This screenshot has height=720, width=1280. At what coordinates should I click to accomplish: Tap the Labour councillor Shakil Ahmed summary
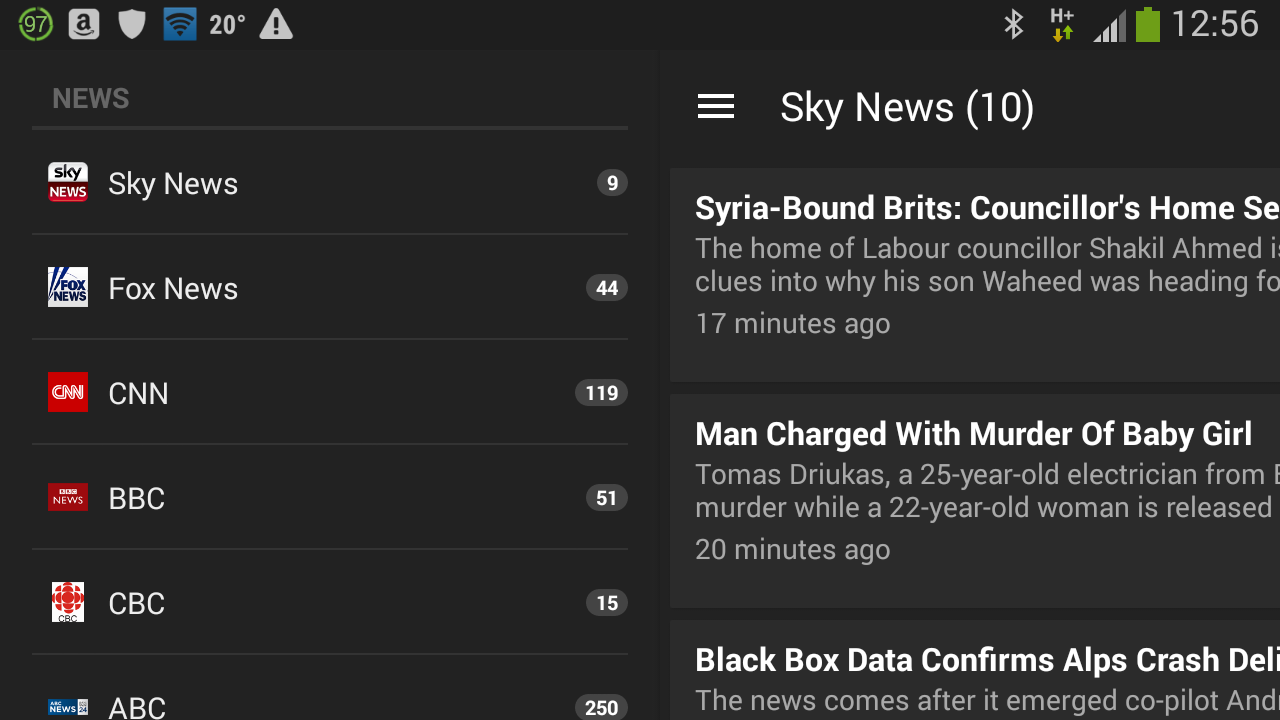pos(987,264)
